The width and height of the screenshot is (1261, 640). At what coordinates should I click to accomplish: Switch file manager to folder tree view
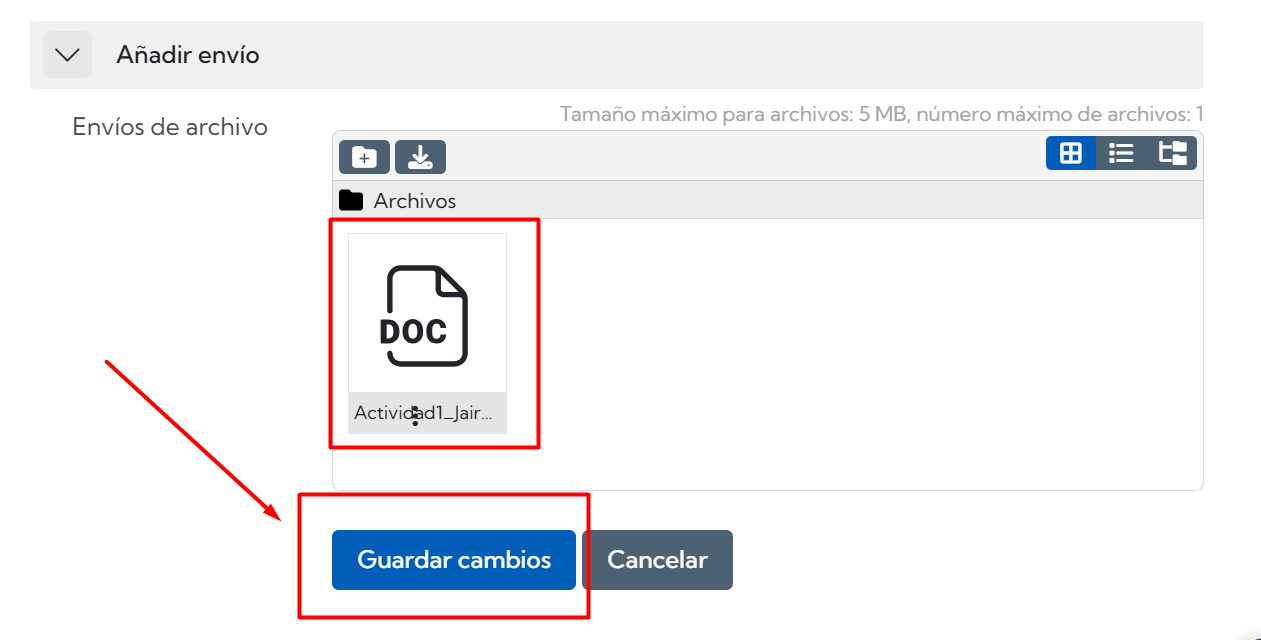(x=1172, y=153)
